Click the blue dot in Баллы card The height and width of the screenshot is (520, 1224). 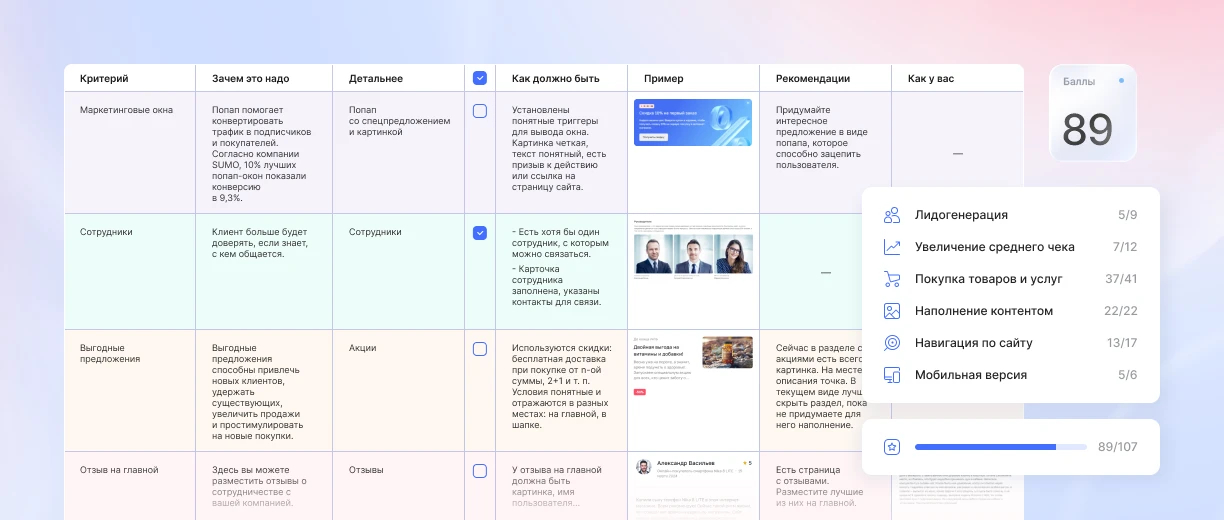coord(1121,81)
